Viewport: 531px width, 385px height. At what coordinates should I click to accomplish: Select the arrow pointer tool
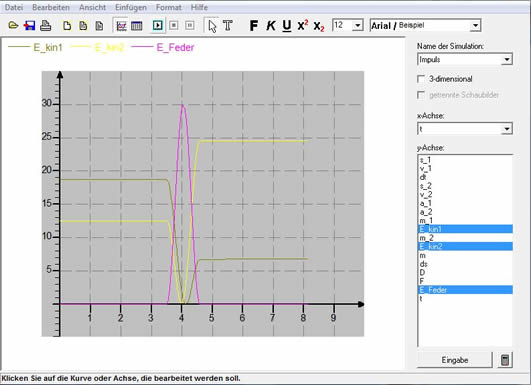212,26
